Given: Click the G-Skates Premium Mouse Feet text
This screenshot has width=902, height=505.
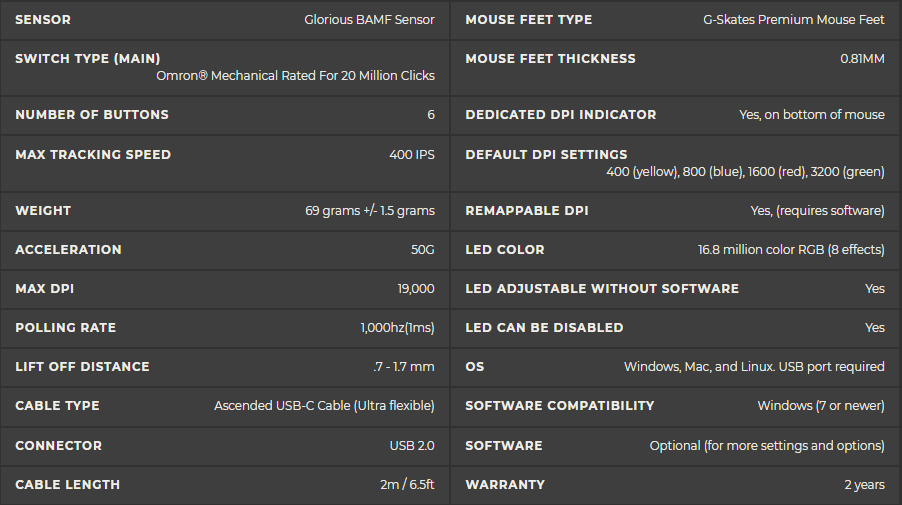Looking at the screenshot, I should tap(794, 20).
